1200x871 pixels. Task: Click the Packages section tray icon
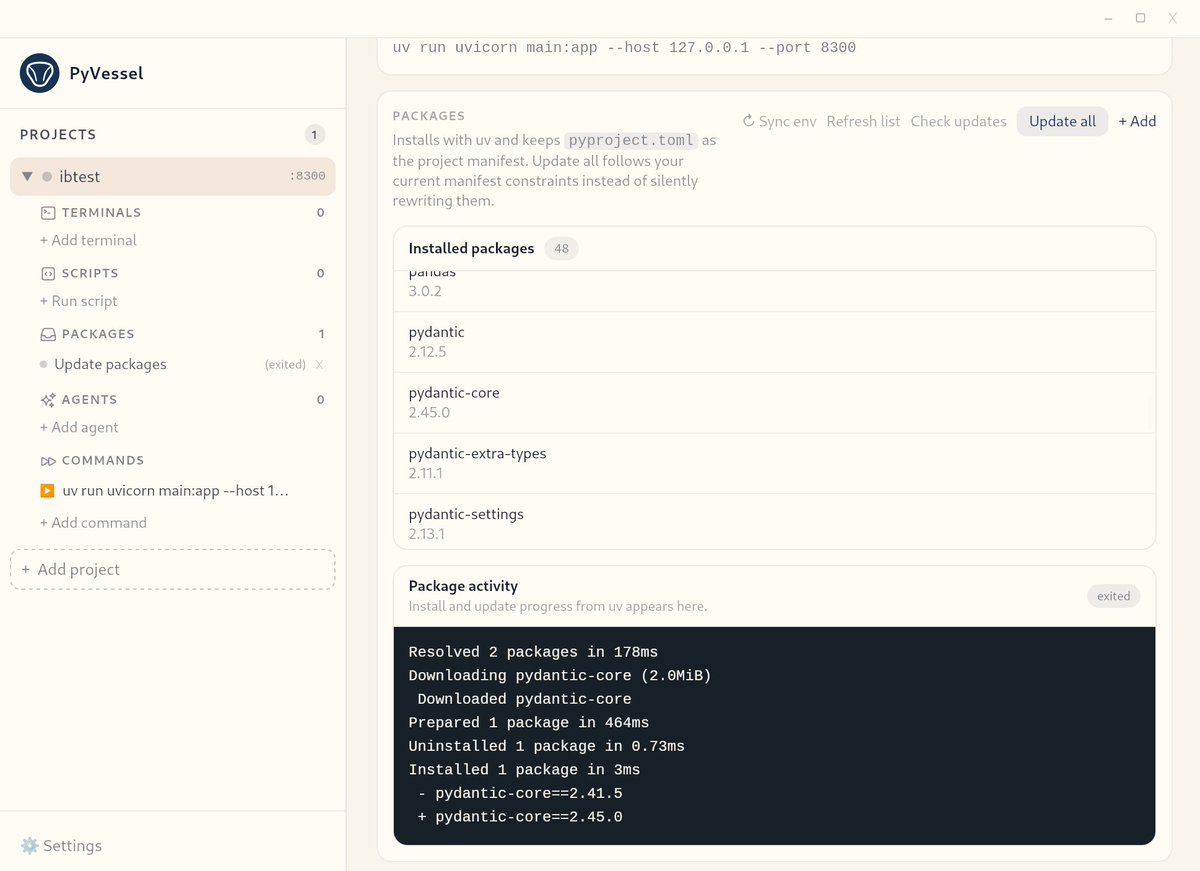point(47,334)
